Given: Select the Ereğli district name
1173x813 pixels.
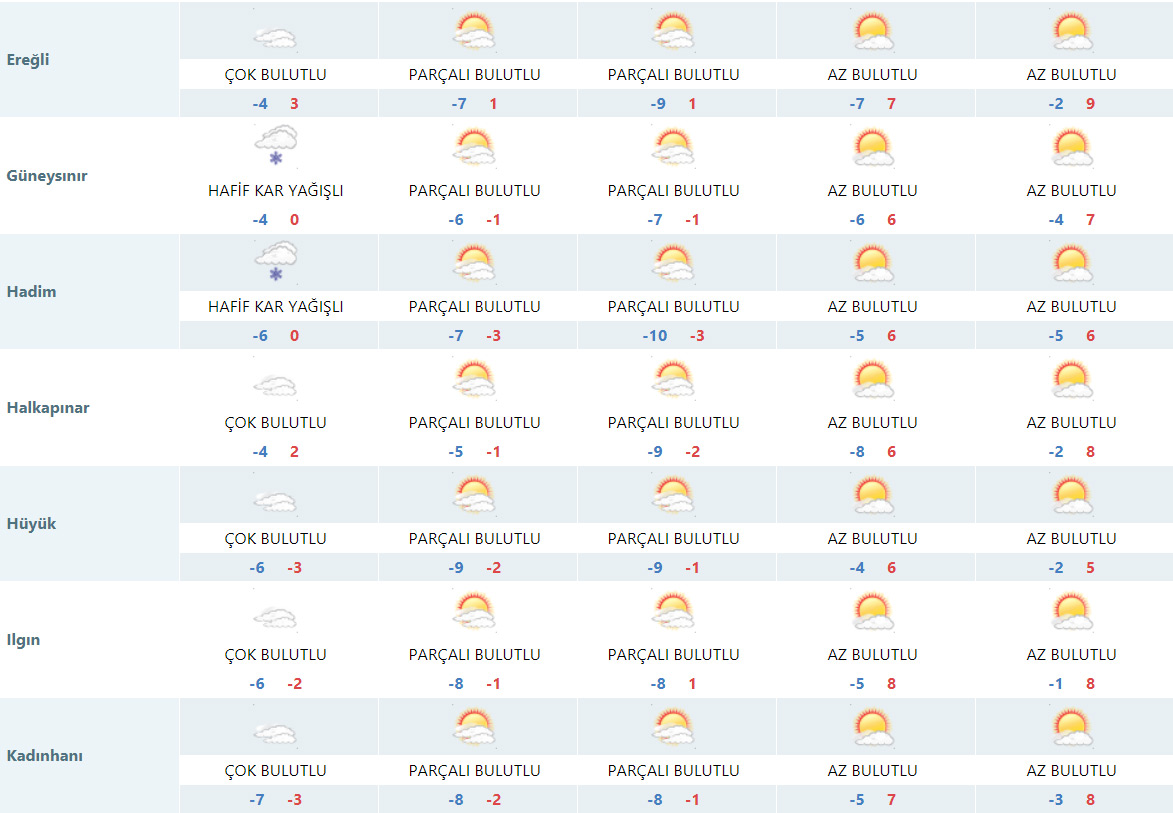Looking at the screenshot, I should coord(28,59).
